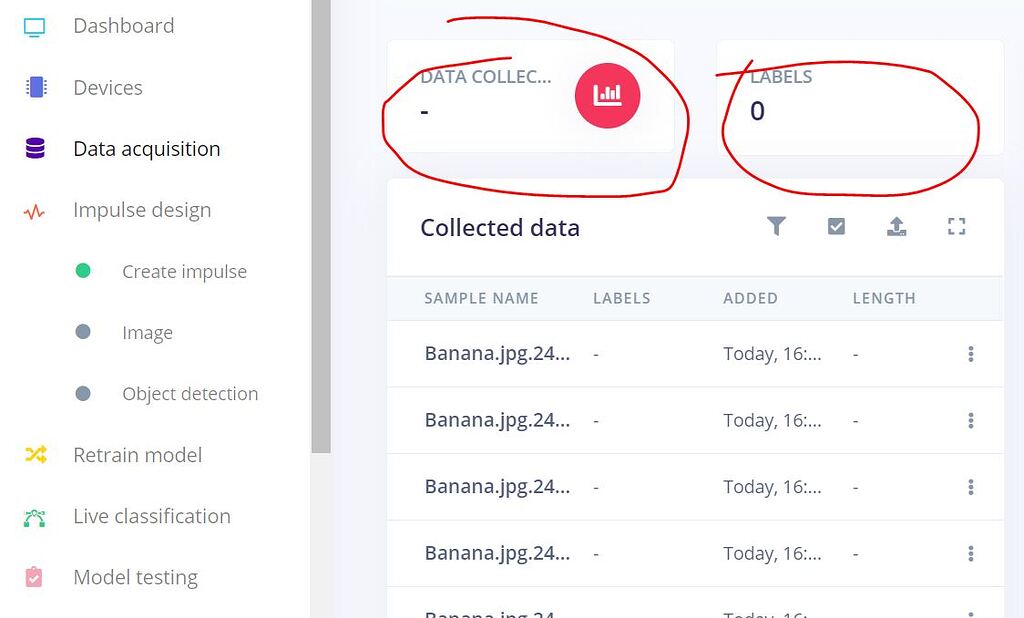
Task: Click the sidebar vertical scrollbar
Action: pyautogui.click(x=321, y=226)
